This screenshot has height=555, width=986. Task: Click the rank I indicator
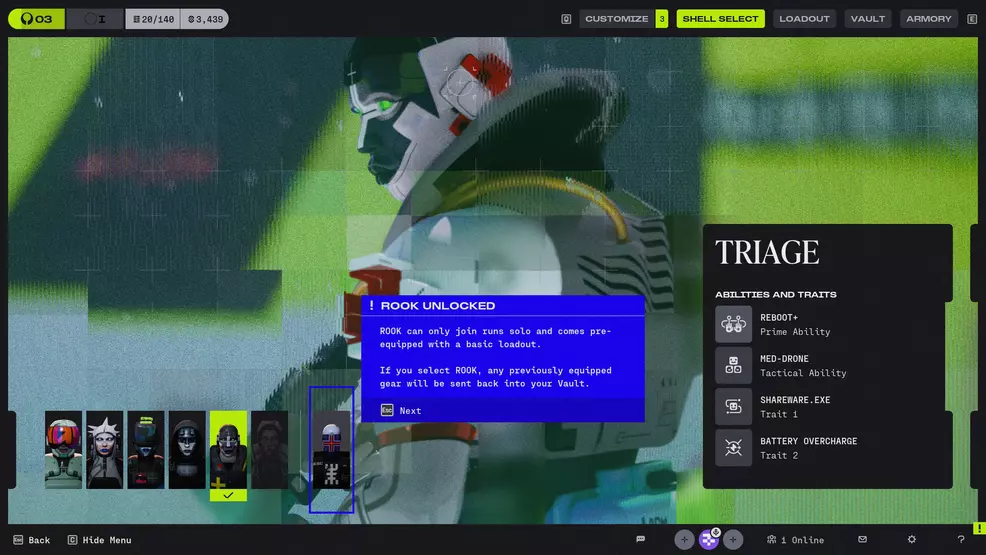click(x=96, y=19)
